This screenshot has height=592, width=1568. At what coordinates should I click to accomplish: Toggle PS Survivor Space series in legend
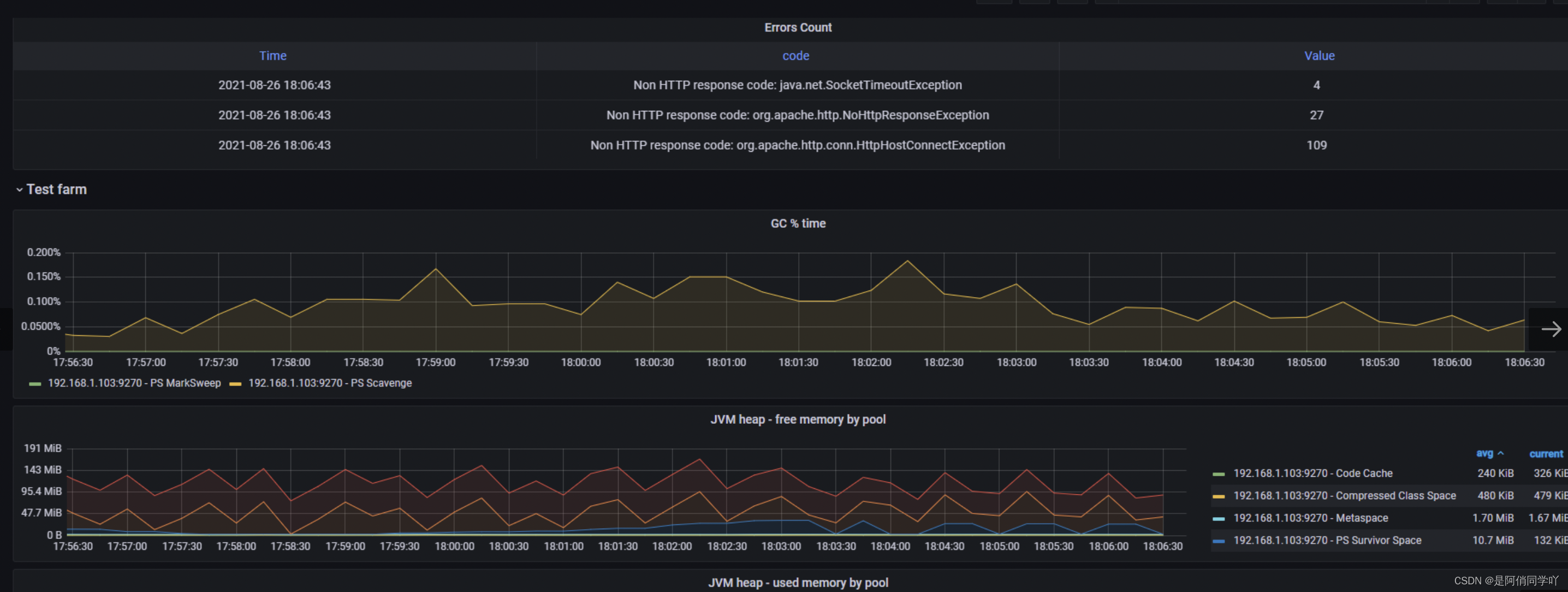point(1327,541)
